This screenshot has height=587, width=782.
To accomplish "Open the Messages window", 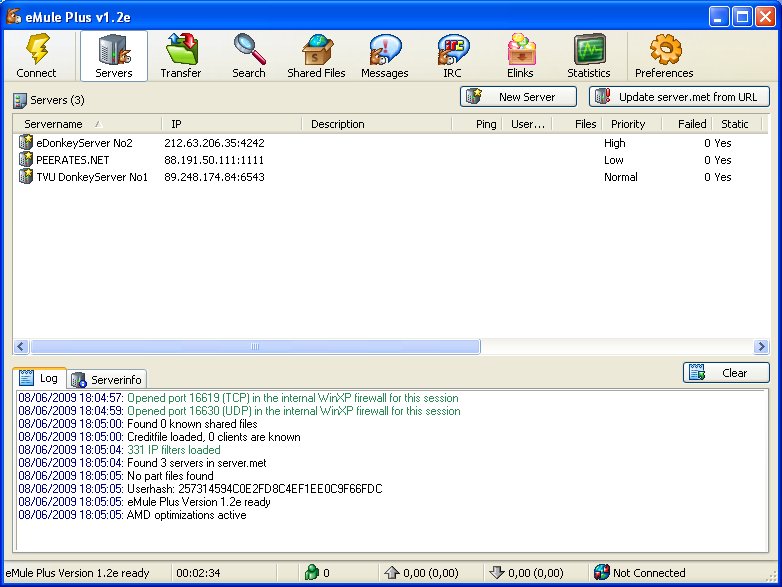I will click(x=385, y=56).
